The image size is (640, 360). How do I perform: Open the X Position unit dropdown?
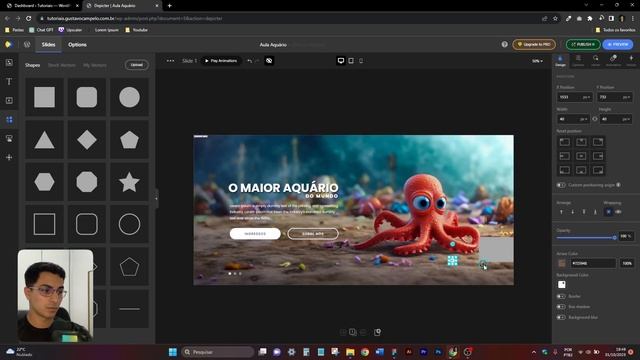(587, 97)
